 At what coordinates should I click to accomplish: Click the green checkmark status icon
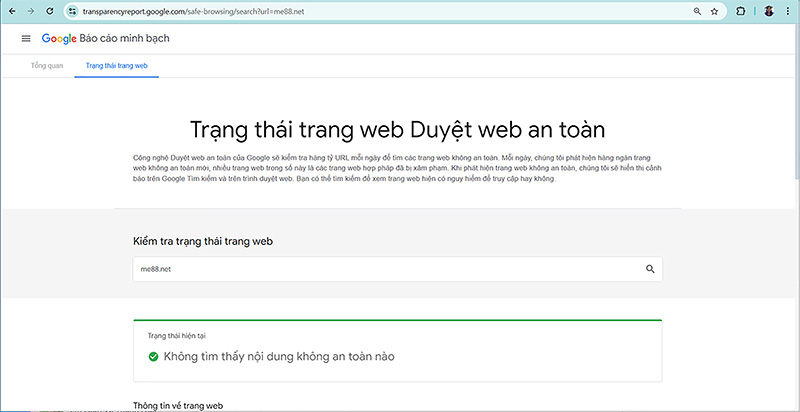click(x=153, y=356)
